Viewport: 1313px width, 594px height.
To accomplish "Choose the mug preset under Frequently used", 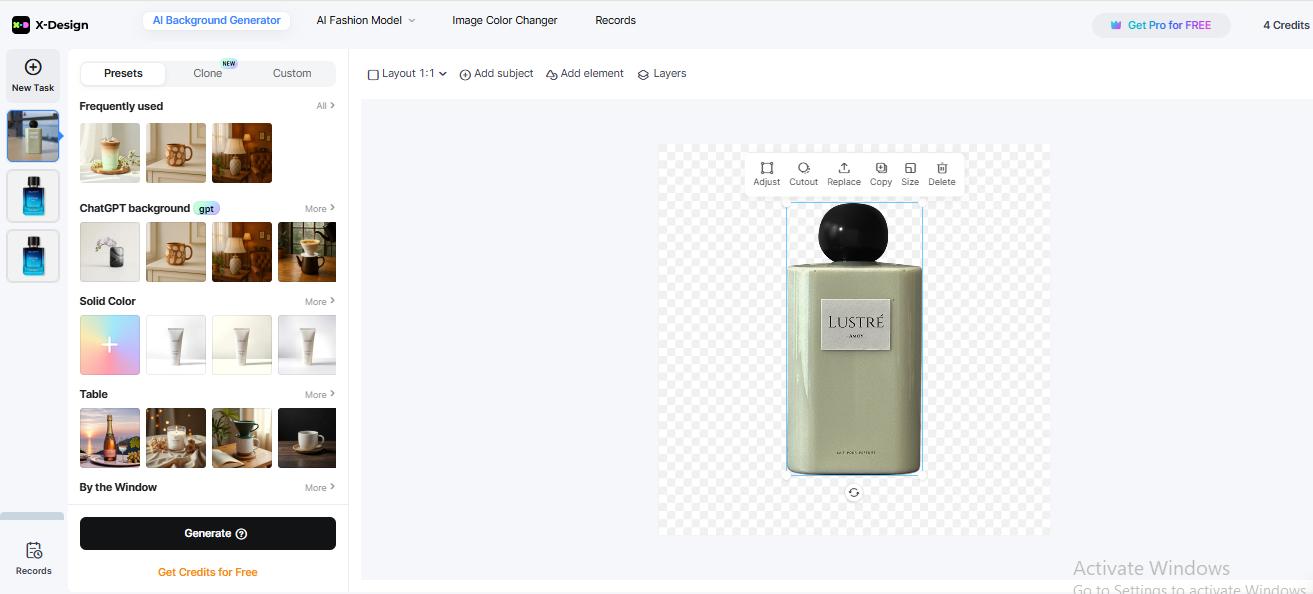I will point(176,153).
